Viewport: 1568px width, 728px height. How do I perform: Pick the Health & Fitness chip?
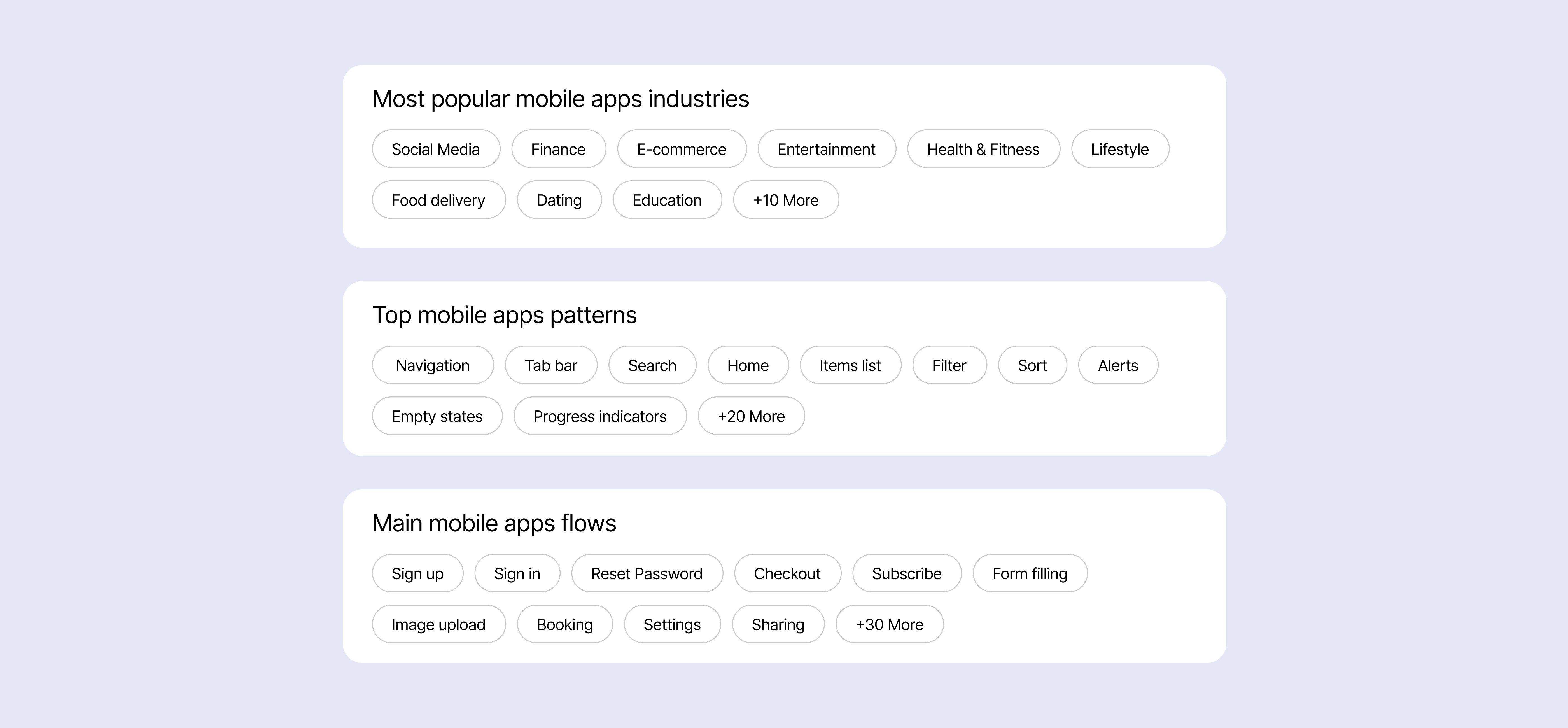click(984, 148)
